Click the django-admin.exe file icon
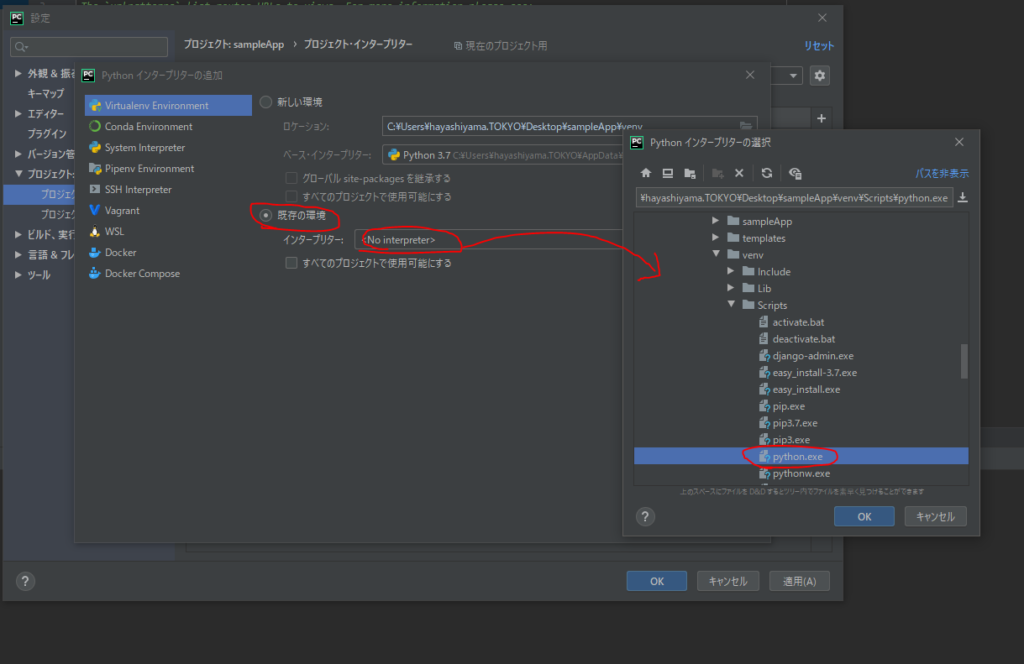Image resolution: width=1024 pixels, height=664 pixels. click(x=764, y=356)
